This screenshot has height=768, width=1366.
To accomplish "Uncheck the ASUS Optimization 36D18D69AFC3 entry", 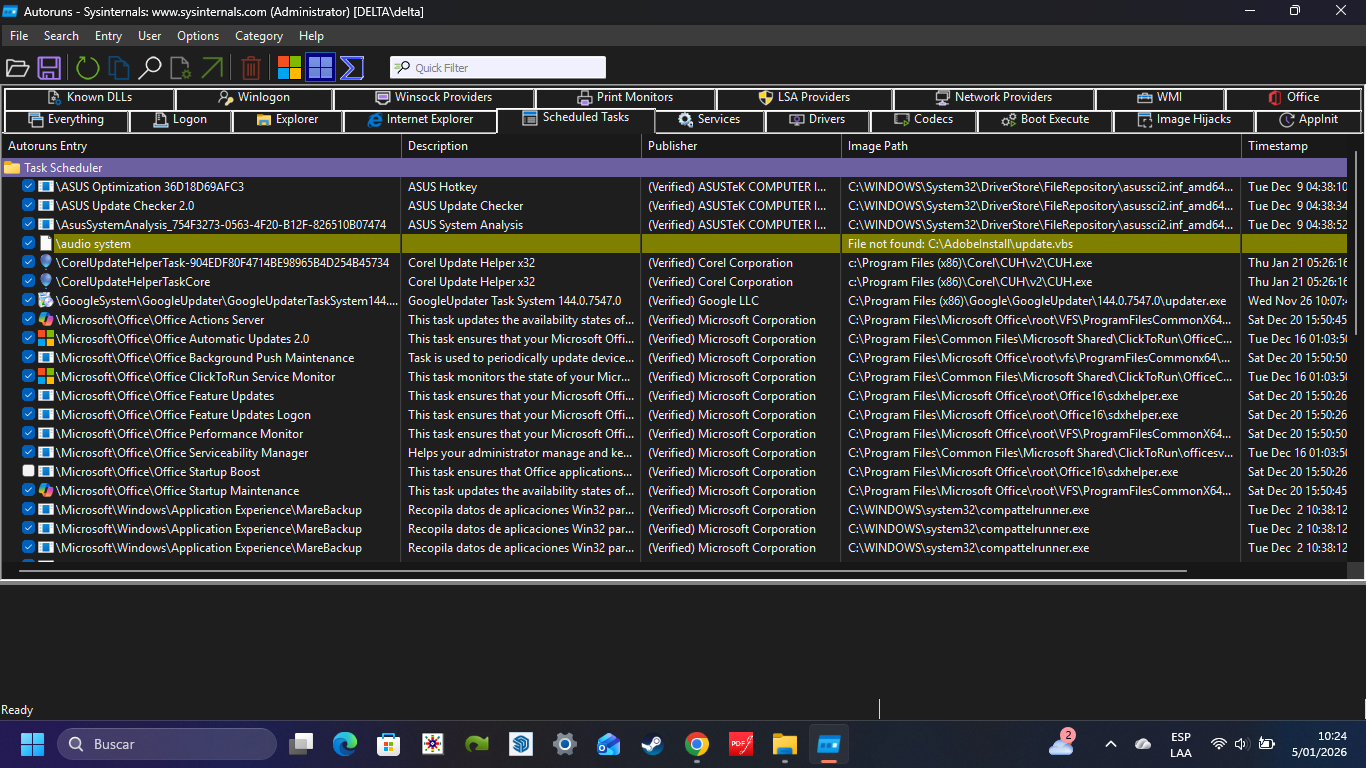I will point(28,187).
